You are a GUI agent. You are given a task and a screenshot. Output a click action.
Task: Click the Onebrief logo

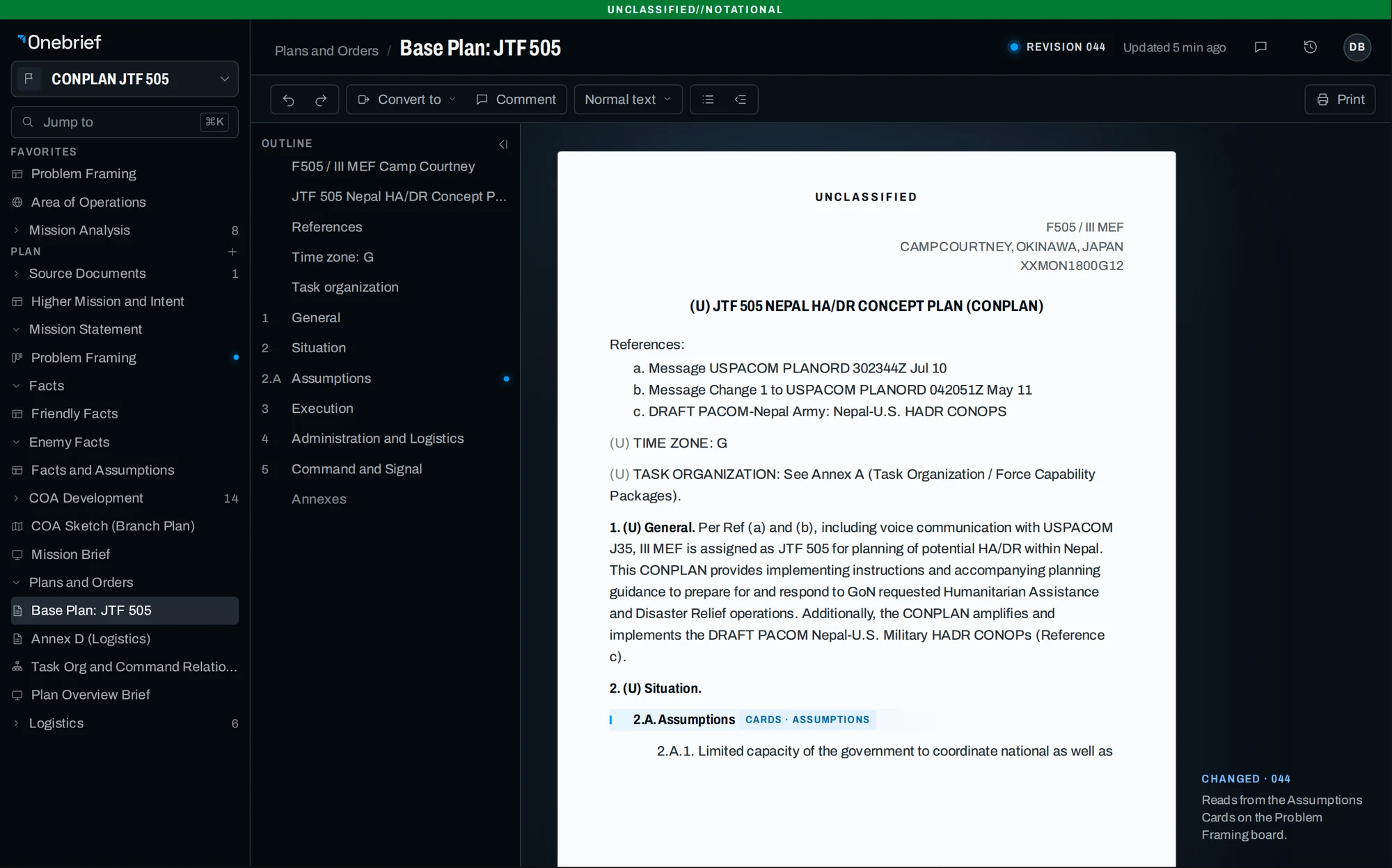[x=59, y=42]
